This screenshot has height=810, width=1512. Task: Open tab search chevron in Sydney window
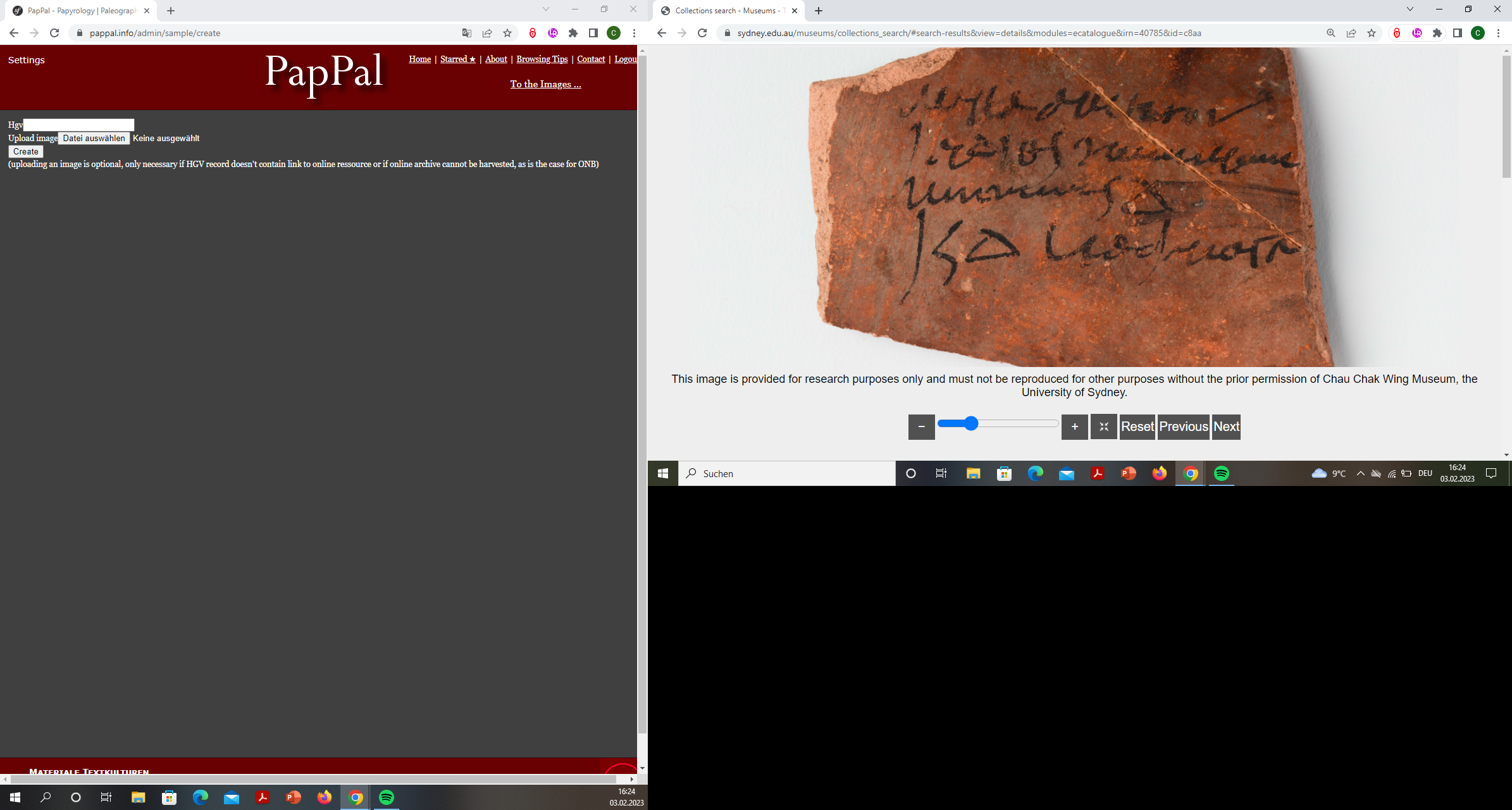pos(1410,9)
